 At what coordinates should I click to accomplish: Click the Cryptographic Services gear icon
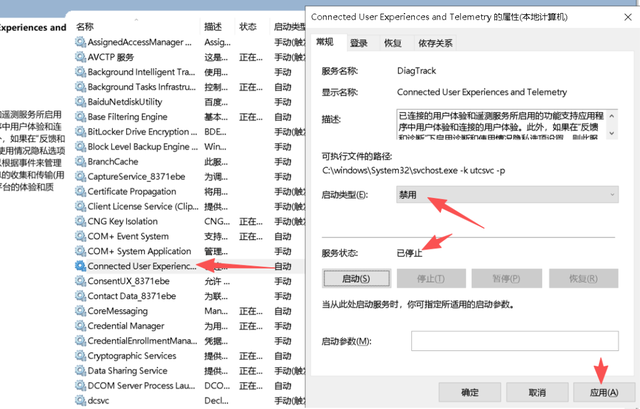80,356
